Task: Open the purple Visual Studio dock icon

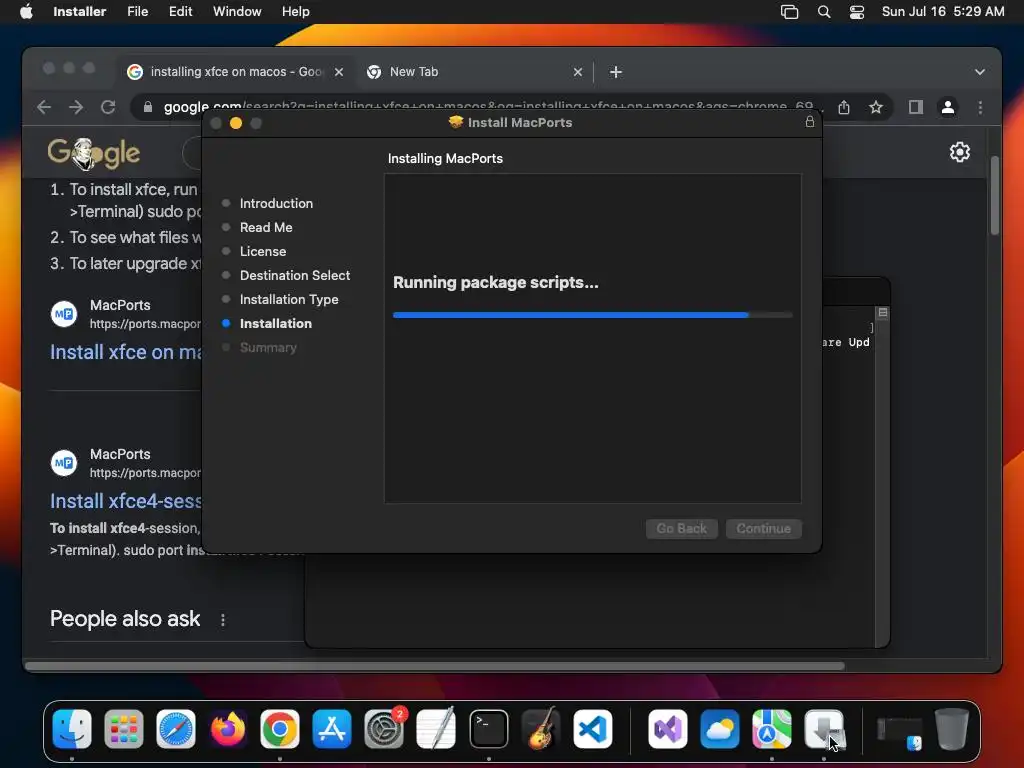Action: tap(667, 729)
